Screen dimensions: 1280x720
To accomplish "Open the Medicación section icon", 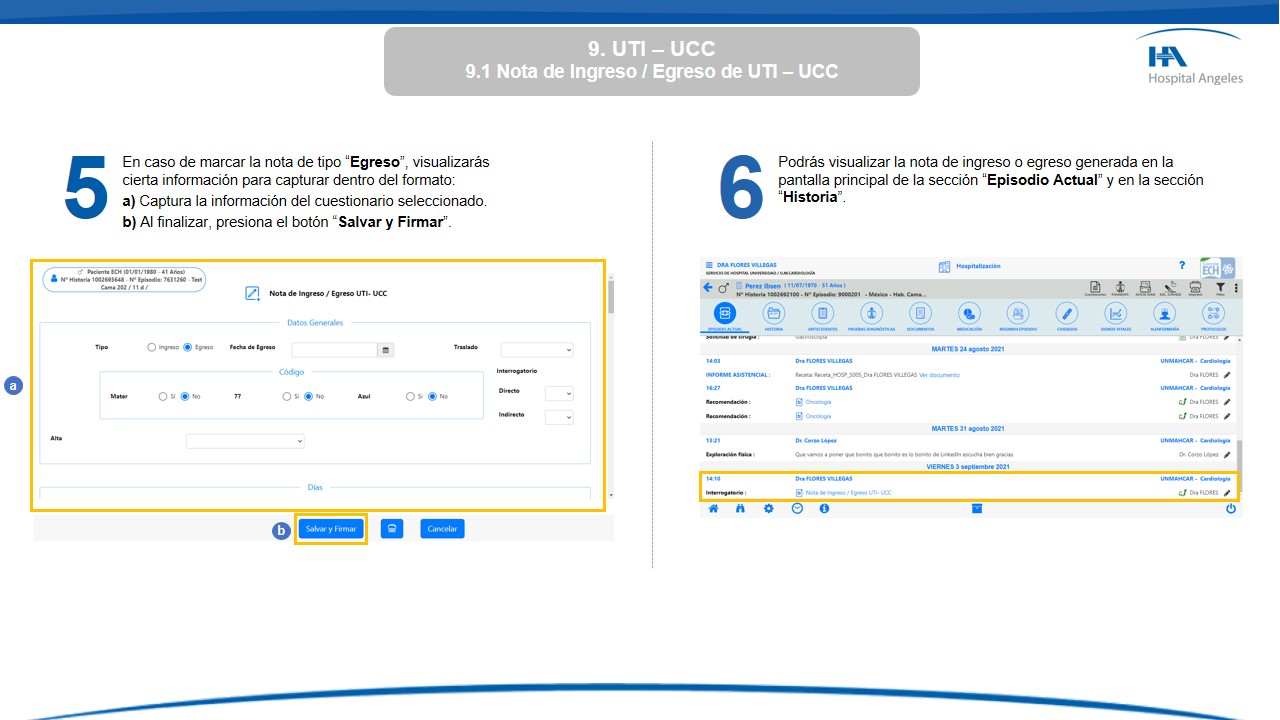I will pos(969,314).
